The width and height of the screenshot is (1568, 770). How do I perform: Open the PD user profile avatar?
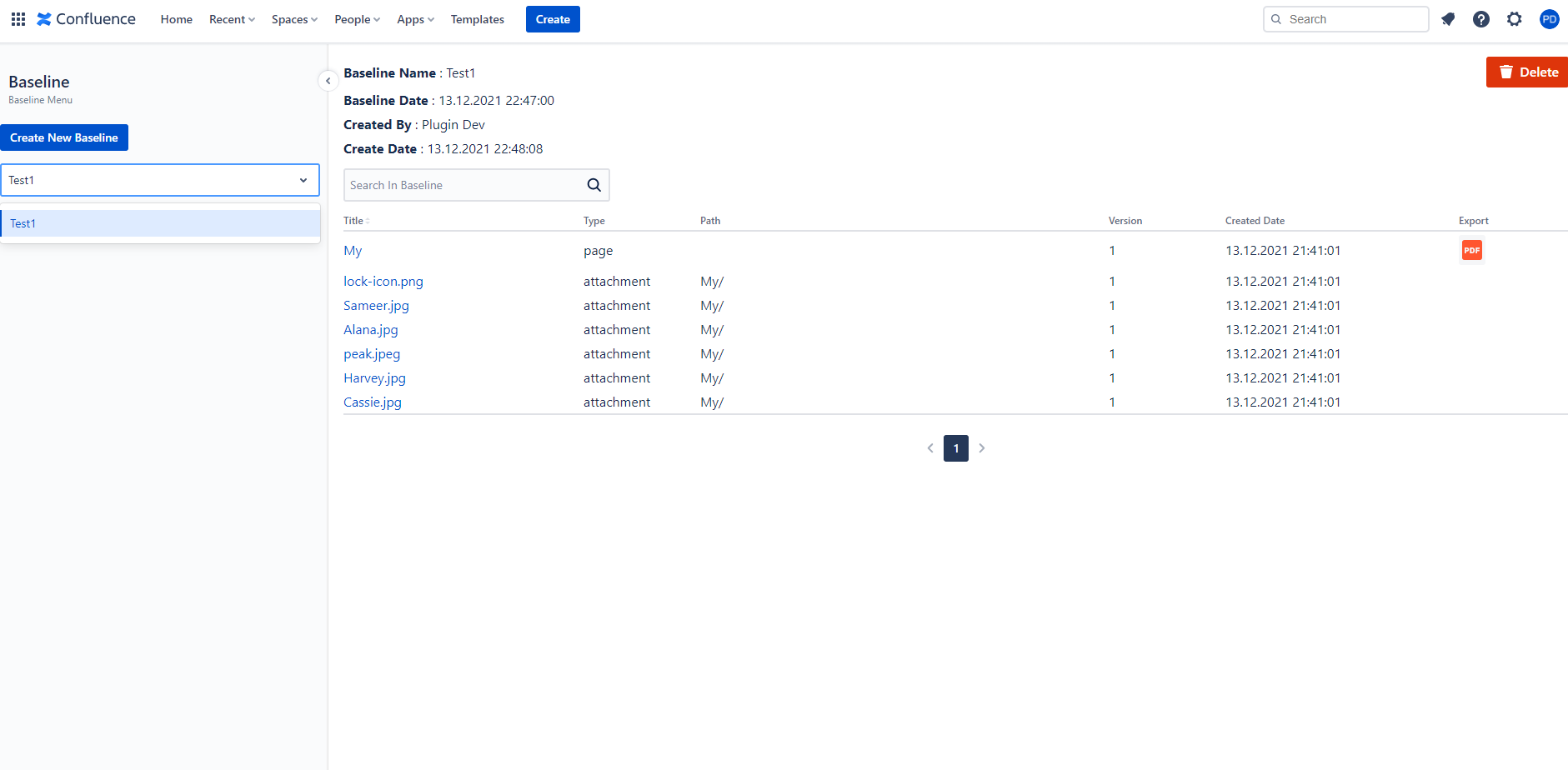1549,19
